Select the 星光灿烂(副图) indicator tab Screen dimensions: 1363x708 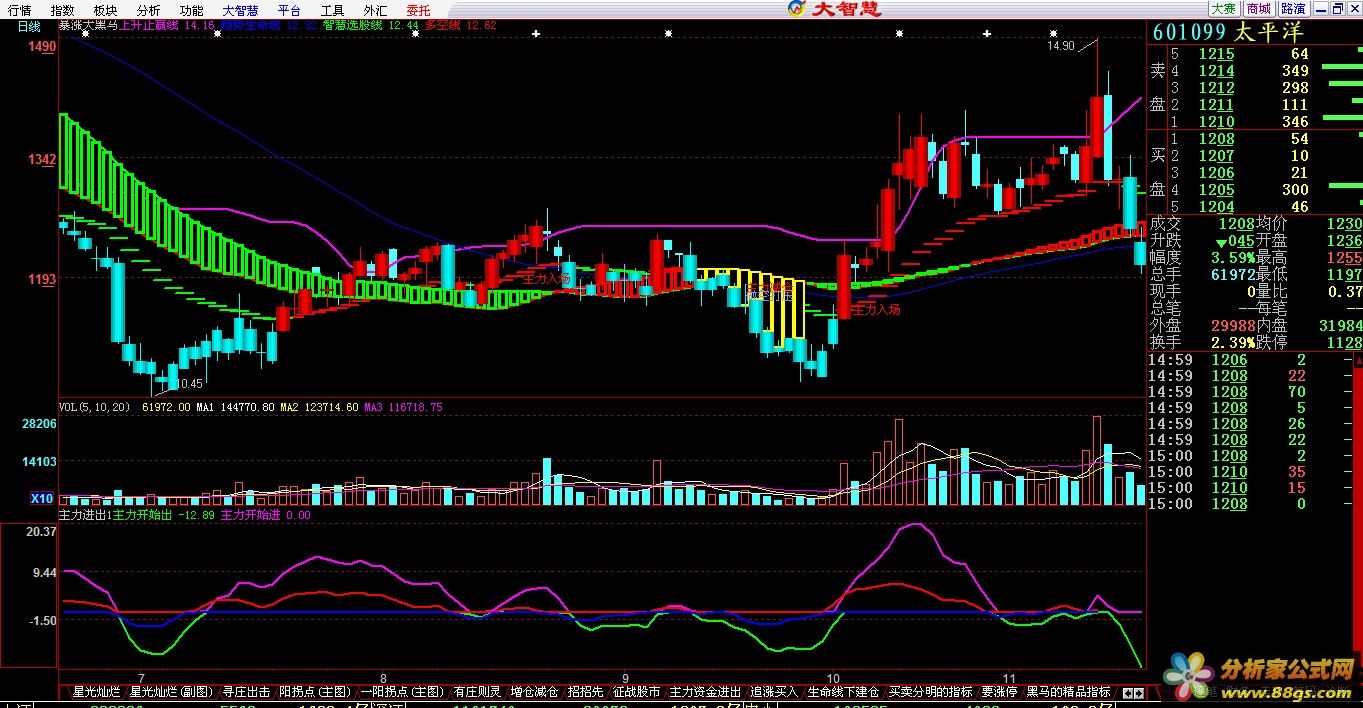coord(172,691)
